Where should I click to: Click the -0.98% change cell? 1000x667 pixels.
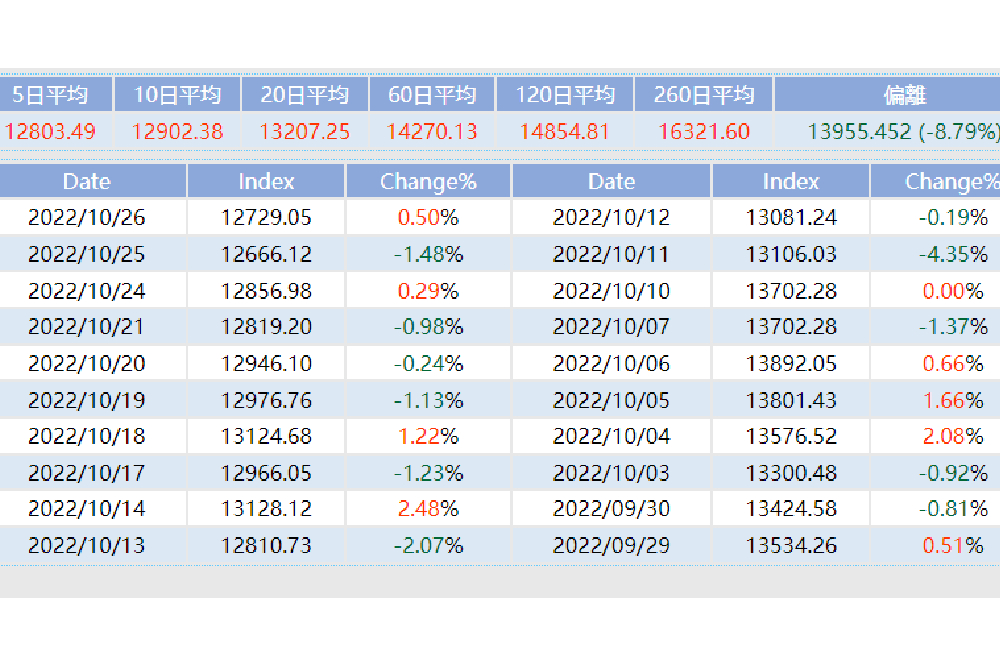(x=428, y=326)
